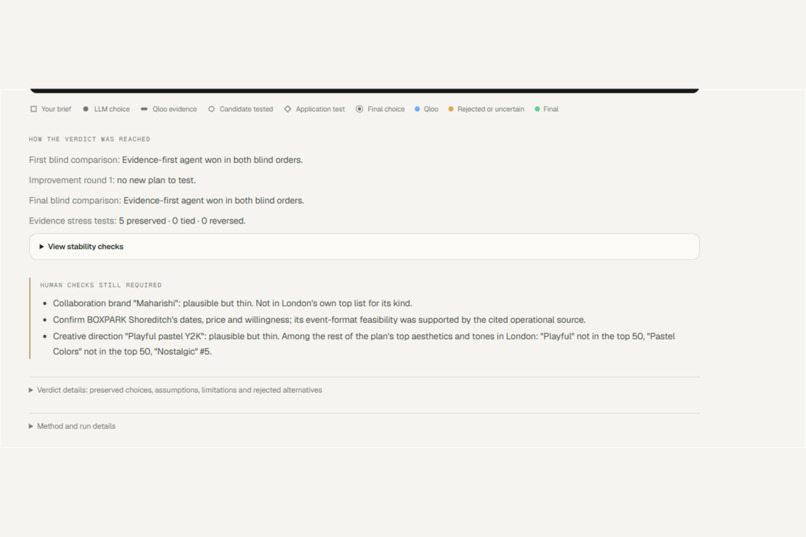
Task: Click the Collaboration brand "Maharishi" bullet
Action: pyautogui.click(x=232, y=303)
